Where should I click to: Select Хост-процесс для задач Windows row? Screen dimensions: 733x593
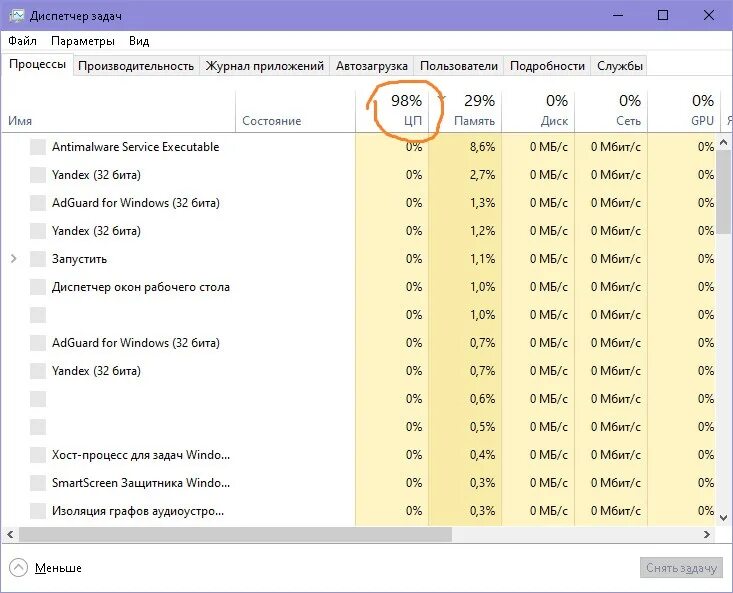(359, 455)
